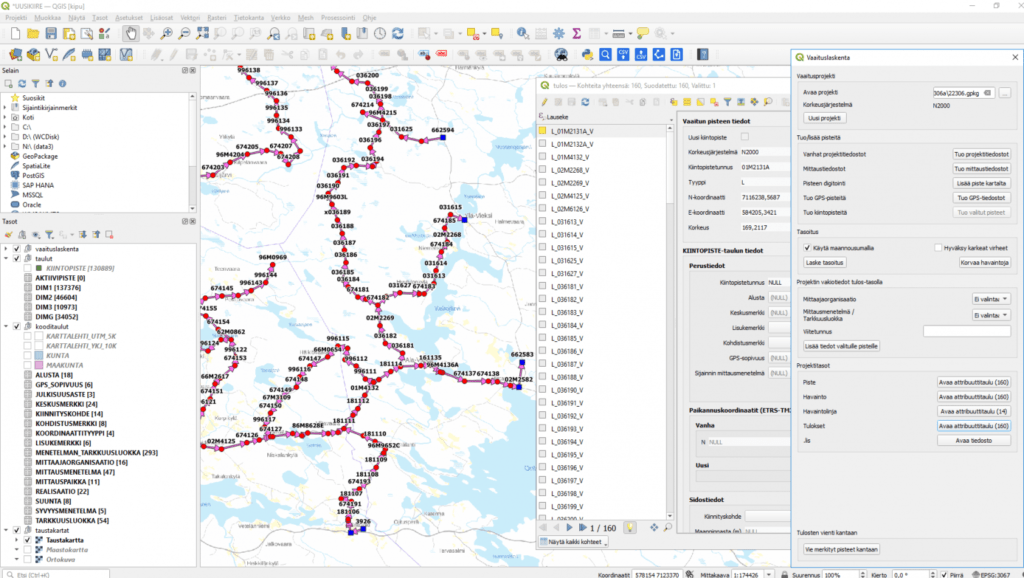This screenshot has width=1024, height=578.
Task: Open the Python console icon
Action: point(588,53)
